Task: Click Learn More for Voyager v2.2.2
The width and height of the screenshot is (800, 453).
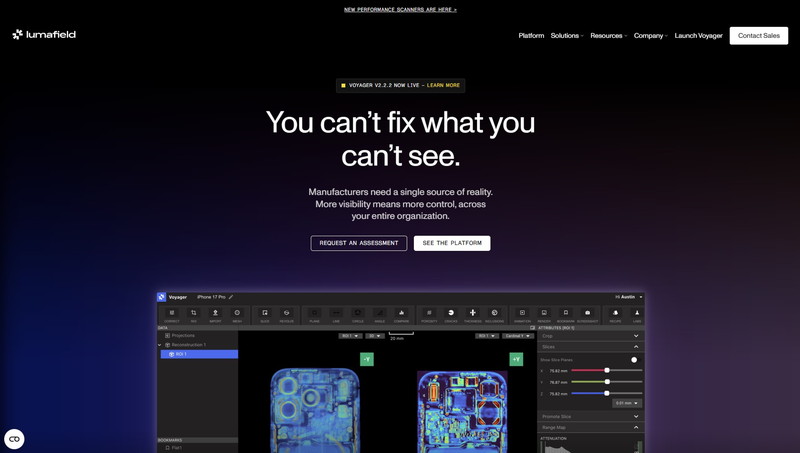Action: pos(443,85)
